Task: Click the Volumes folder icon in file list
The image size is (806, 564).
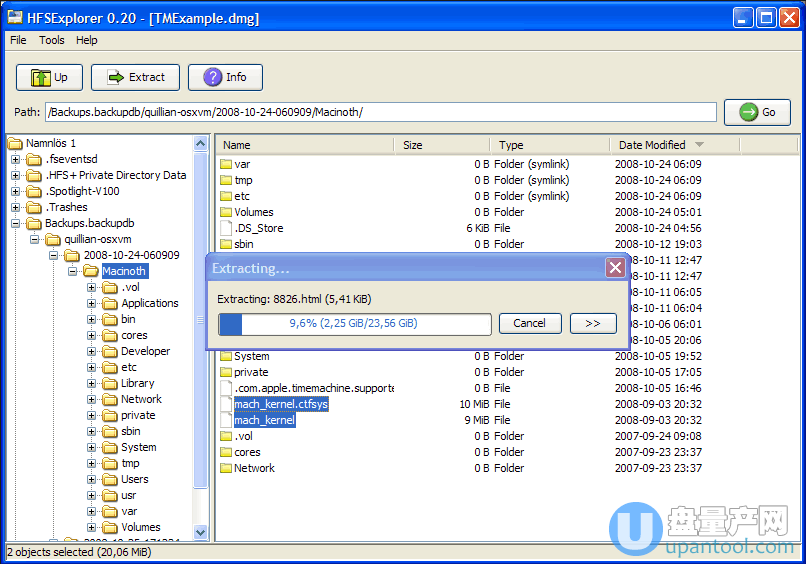Action: click(225, 212)
